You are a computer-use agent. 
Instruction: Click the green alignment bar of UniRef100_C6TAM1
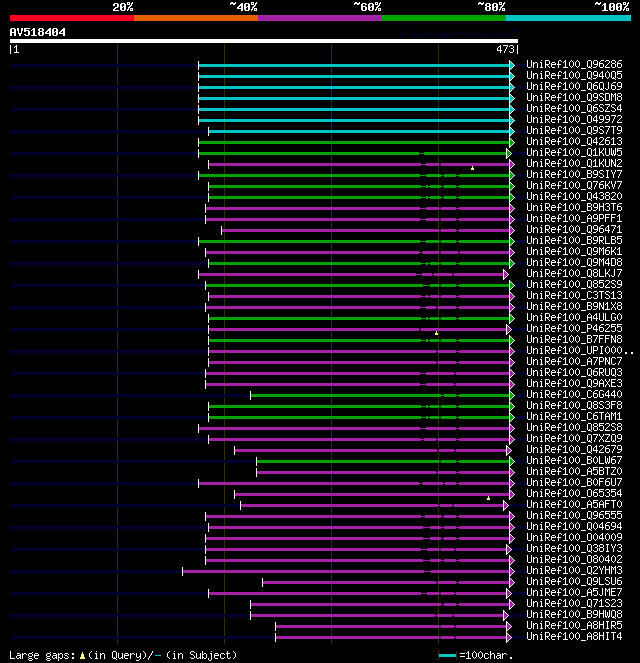359,417
